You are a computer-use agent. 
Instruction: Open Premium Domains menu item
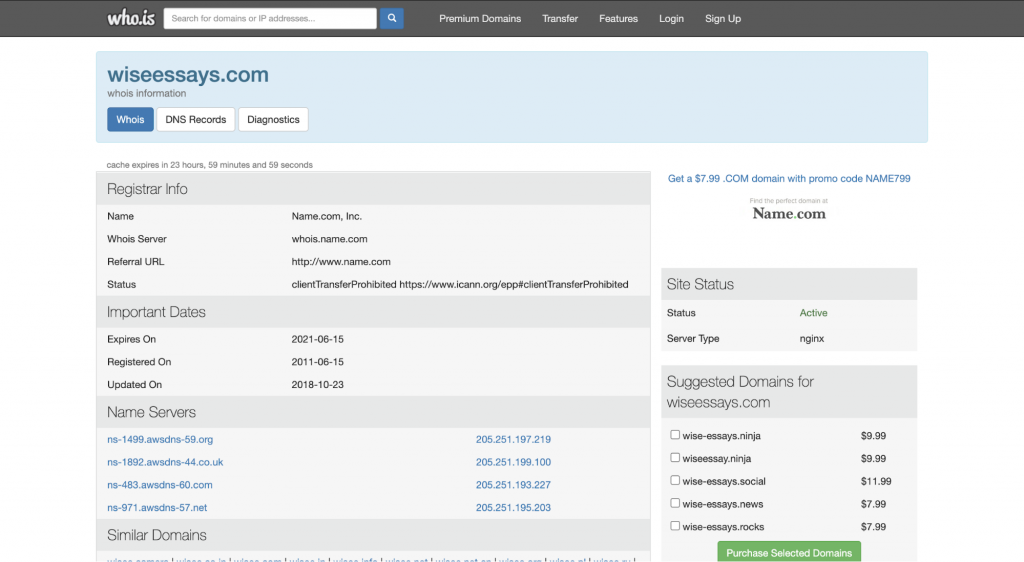(x=480, y=18)
